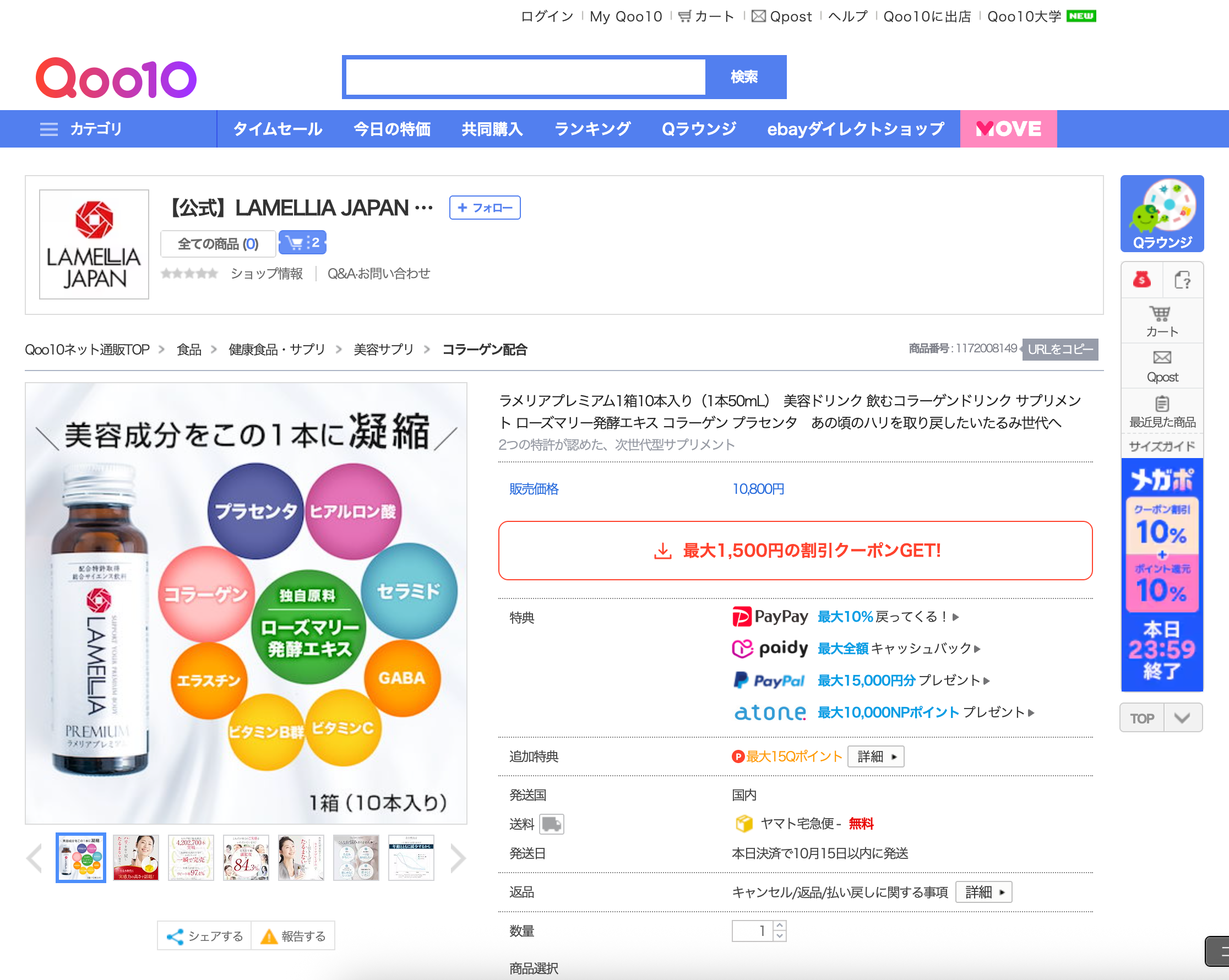Image resolution: width=1229 pixels, height=980 pixels.
Task: Click the red coupon bag icon in sidebar
Action: tap(1141, 279)
